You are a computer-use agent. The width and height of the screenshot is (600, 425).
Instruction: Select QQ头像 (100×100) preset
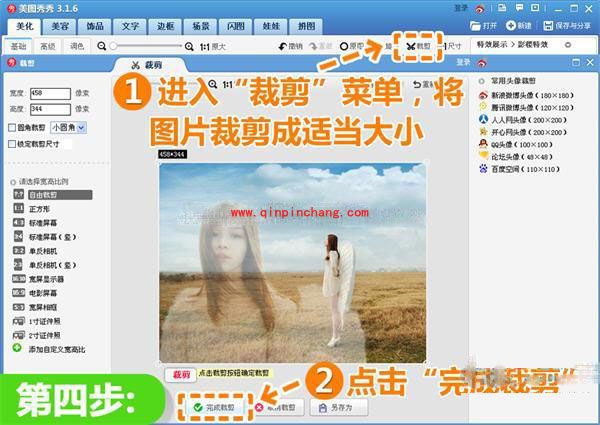pos(516,144)
